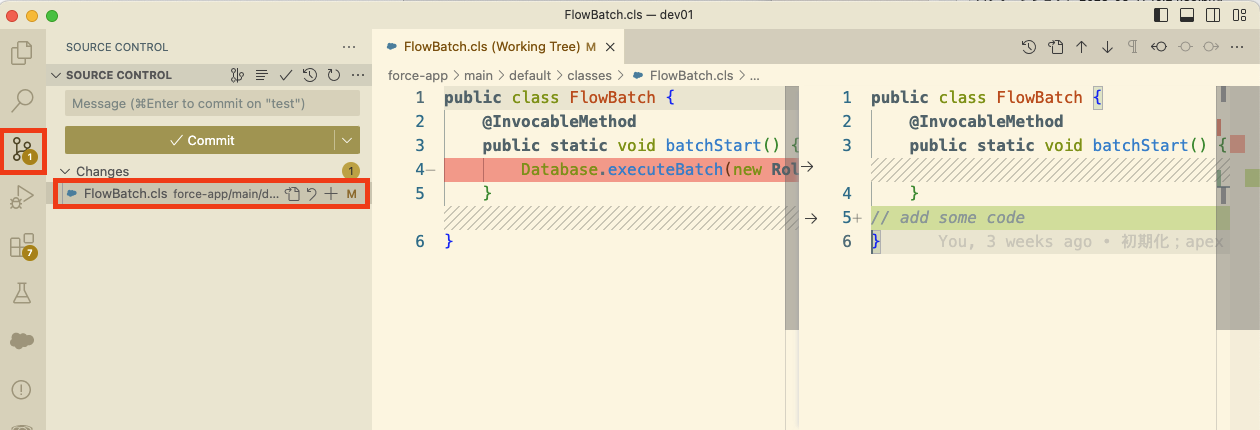This screenshot has width=1260, height=430.
Task: Open the Run and Debug view
Action: coord(22,197)
